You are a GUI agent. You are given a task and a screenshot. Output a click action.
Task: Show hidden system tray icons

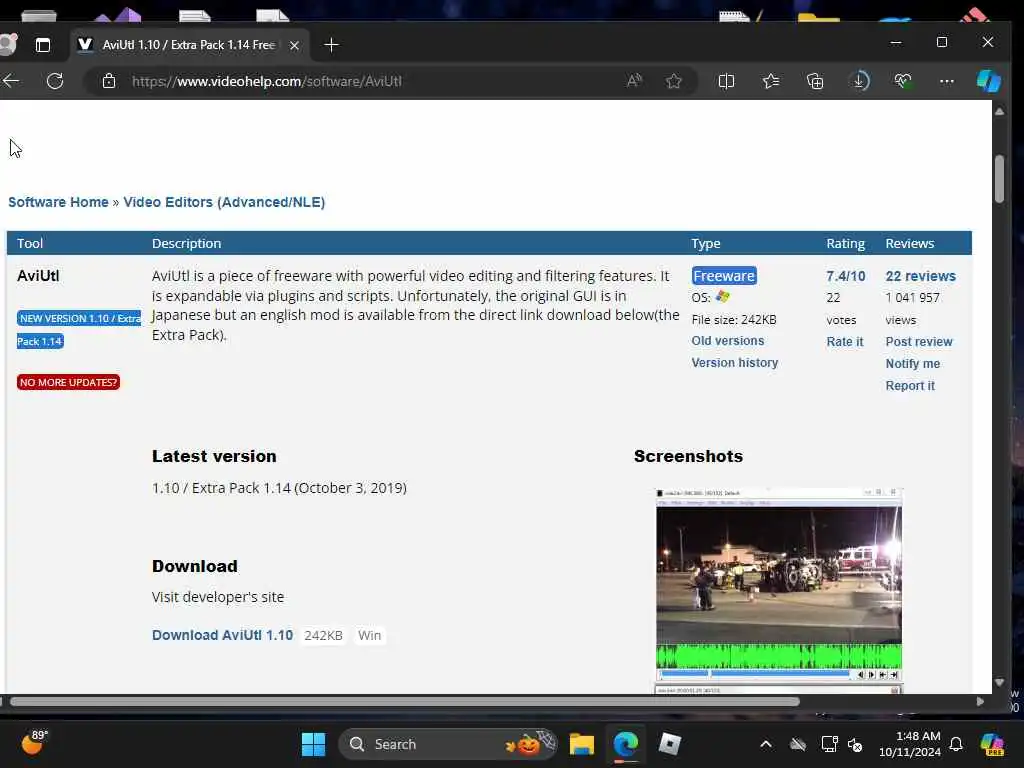pos(766,744)
